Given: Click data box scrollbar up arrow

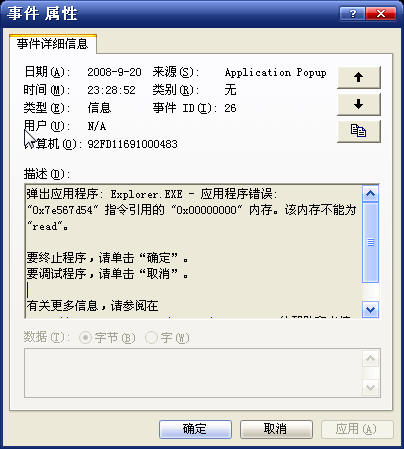Looking at the screenshot, I should point(371,359).
